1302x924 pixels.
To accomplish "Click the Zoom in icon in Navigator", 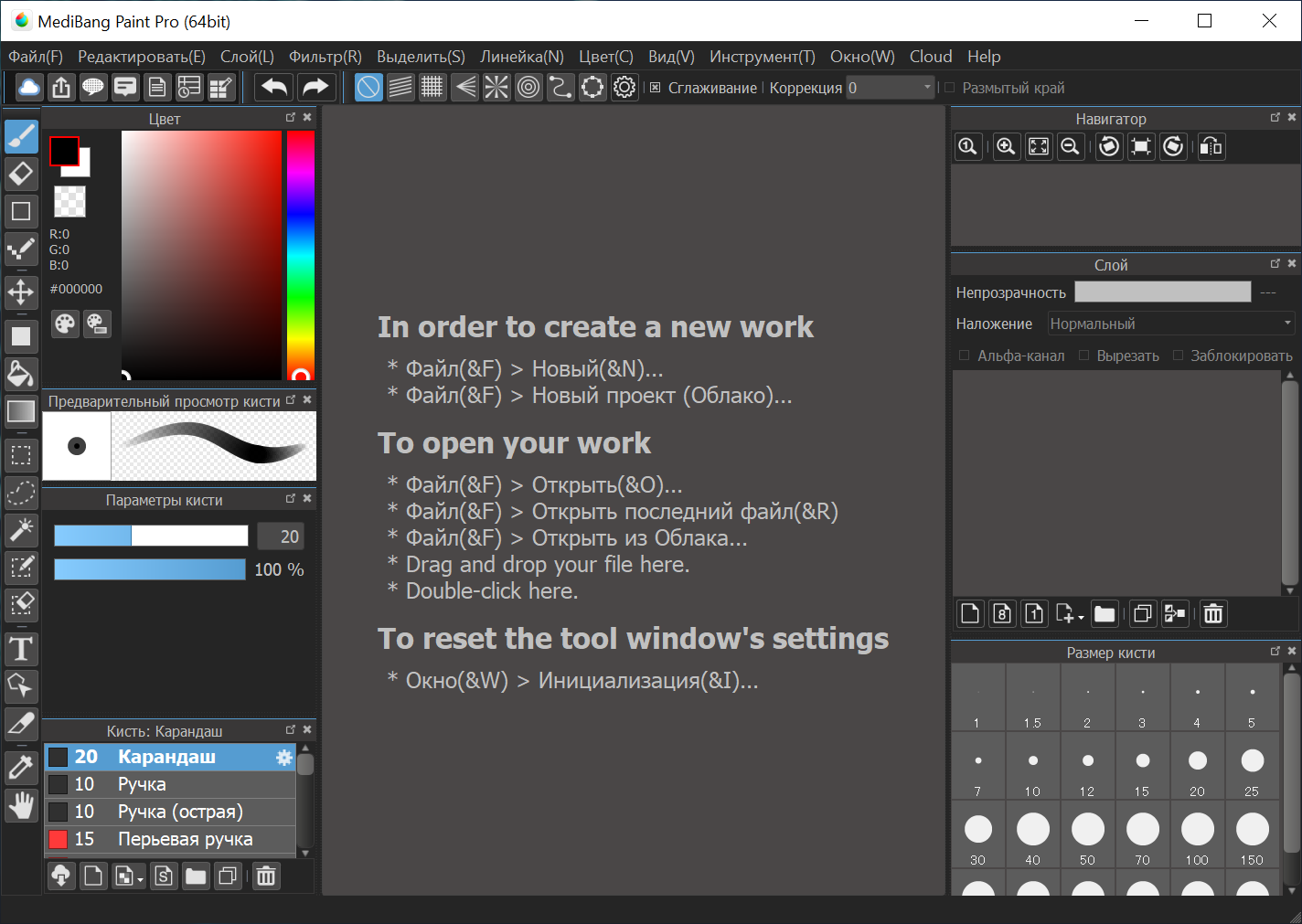I will 1006,146.
